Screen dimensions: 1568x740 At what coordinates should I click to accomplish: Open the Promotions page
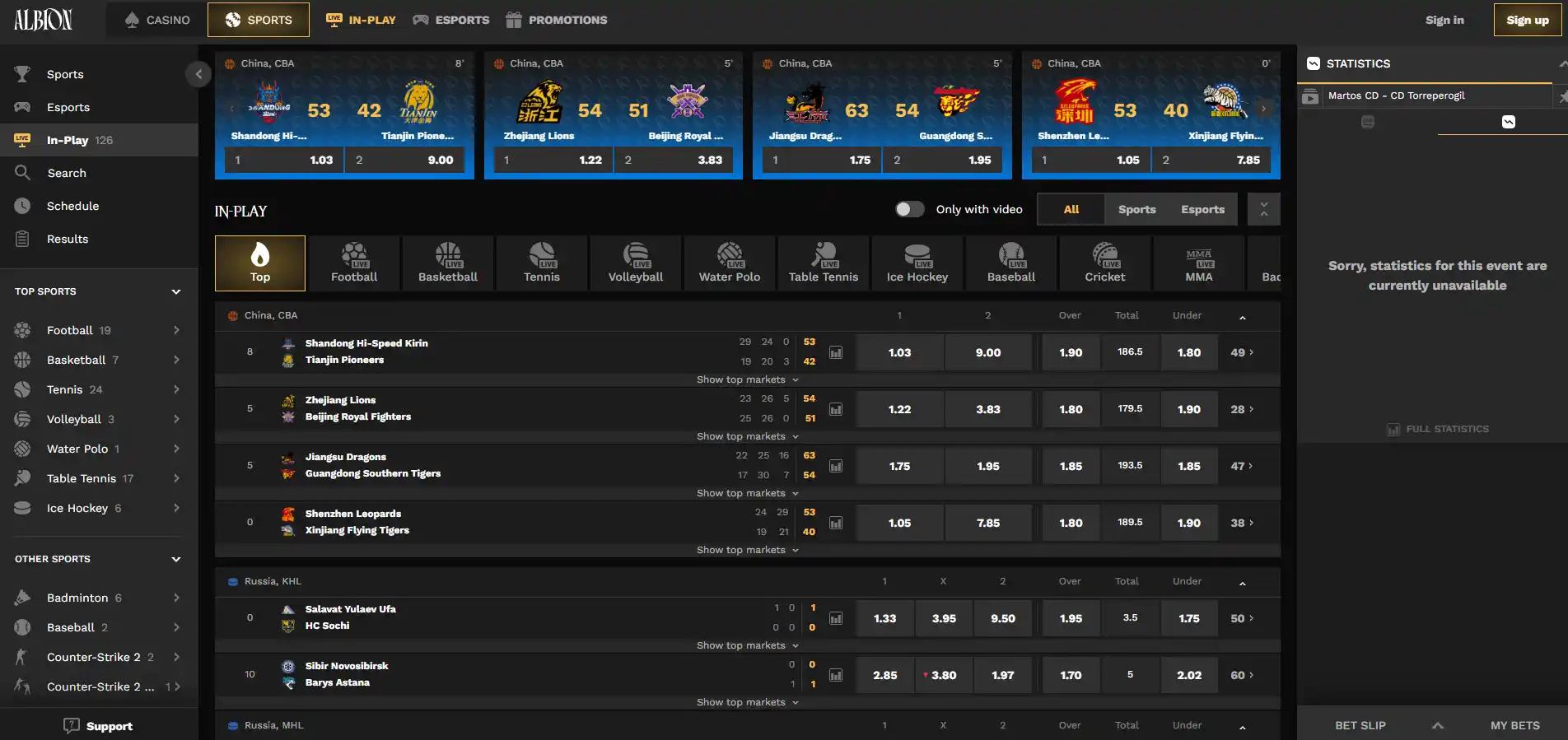(x=557, y=20)
